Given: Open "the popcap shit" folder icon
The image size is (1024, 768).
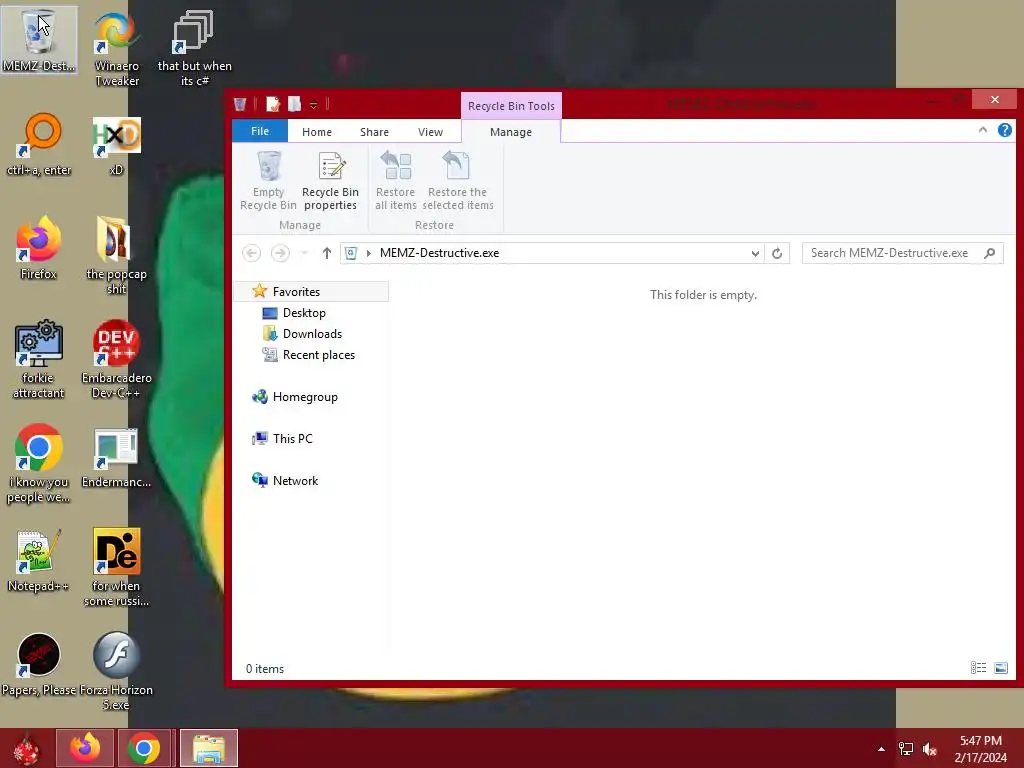Looking at the screenshot, I should (116, 255).
